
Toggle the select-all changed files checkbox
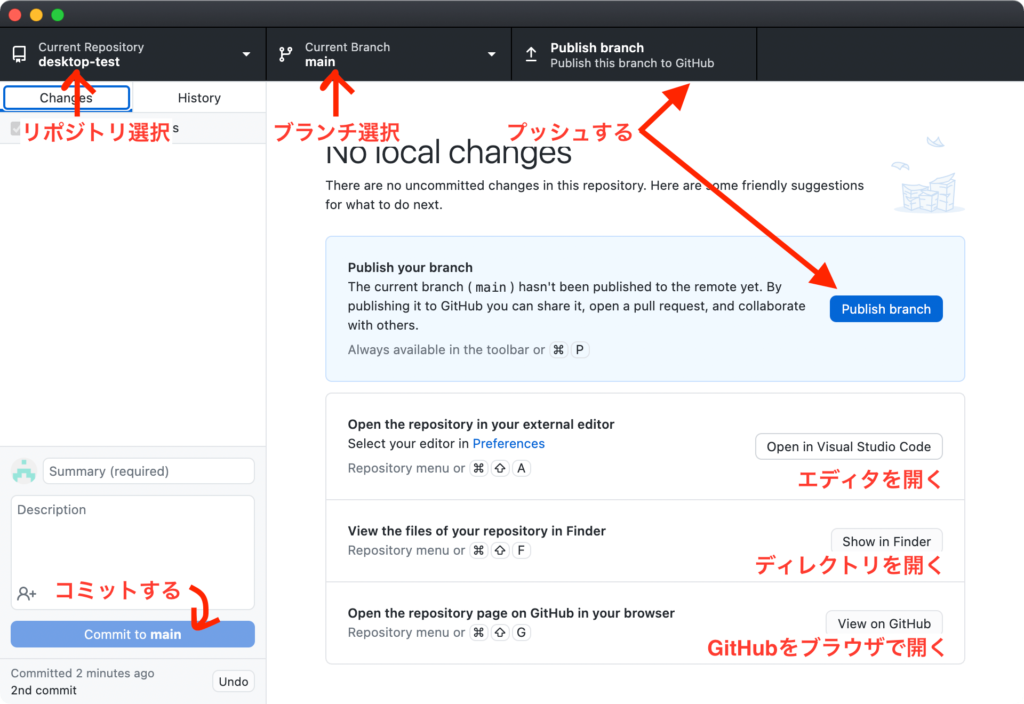(15, 129)
